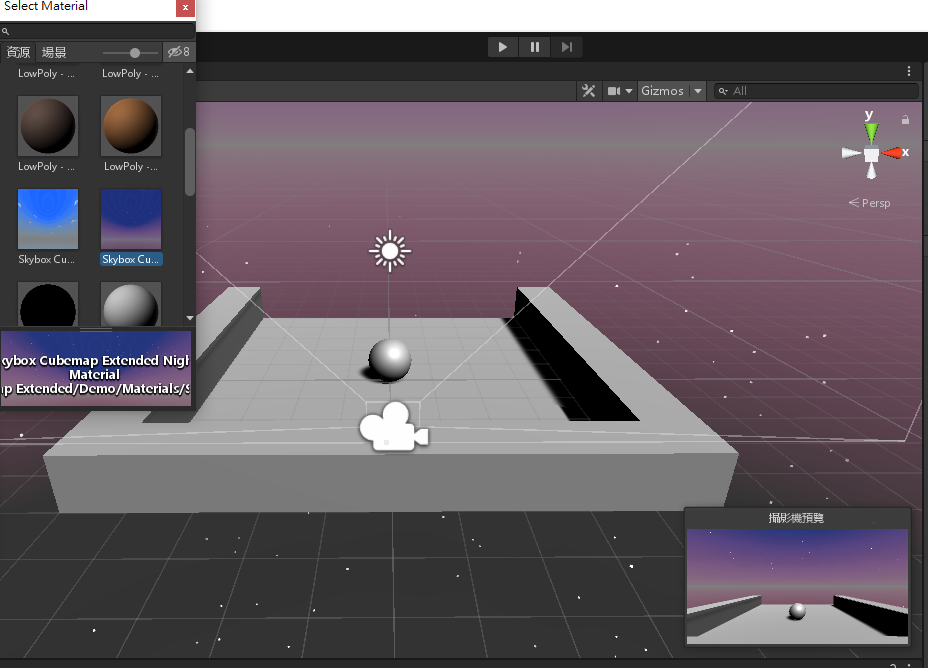Screen dimensions: 928x668
Task: Click the Pause button
Action: [x=535, y=47]
